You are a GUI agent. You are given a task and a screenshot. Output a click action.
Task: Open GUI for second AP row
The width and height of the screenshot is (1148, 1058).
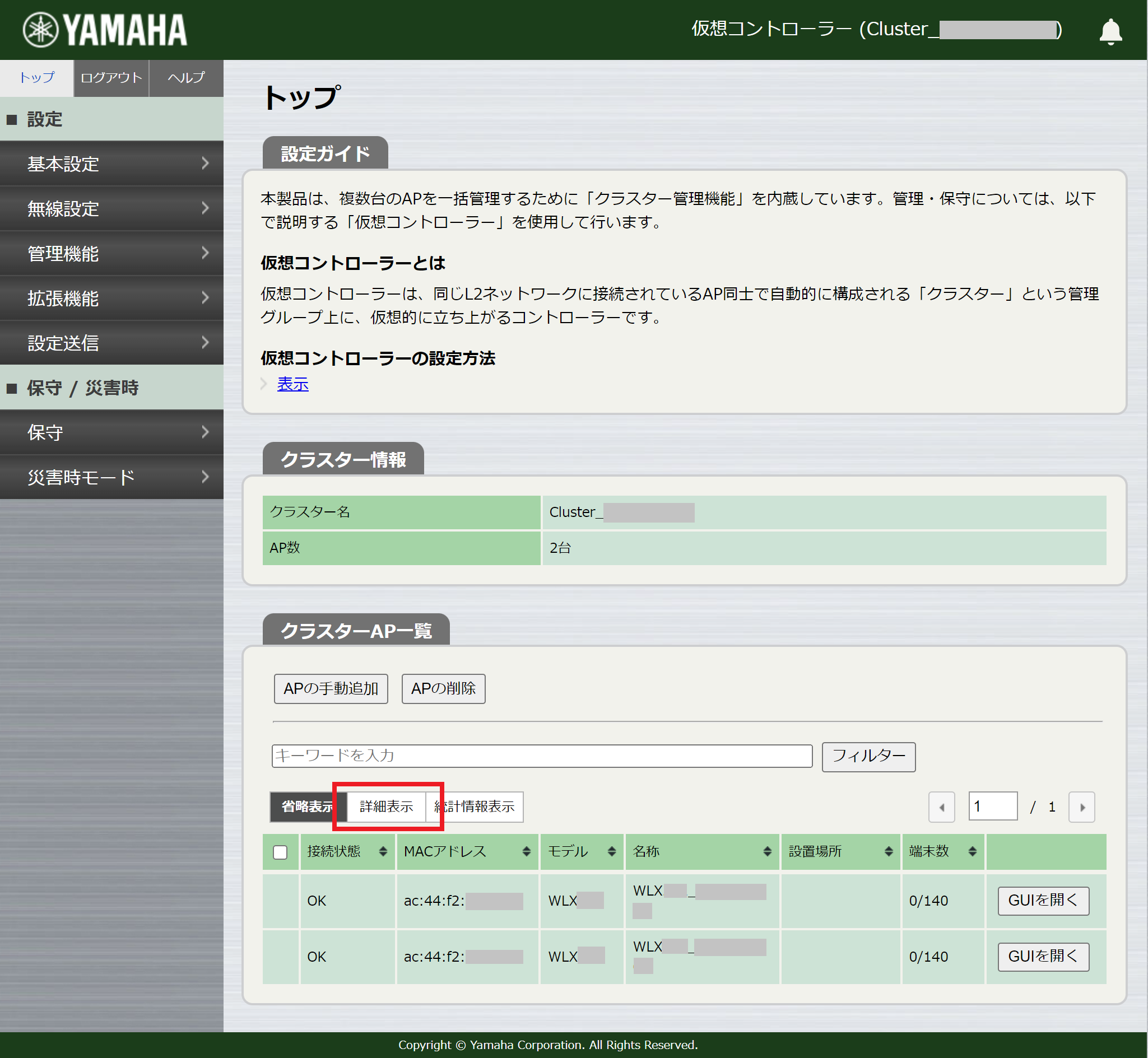(1043, 957)
